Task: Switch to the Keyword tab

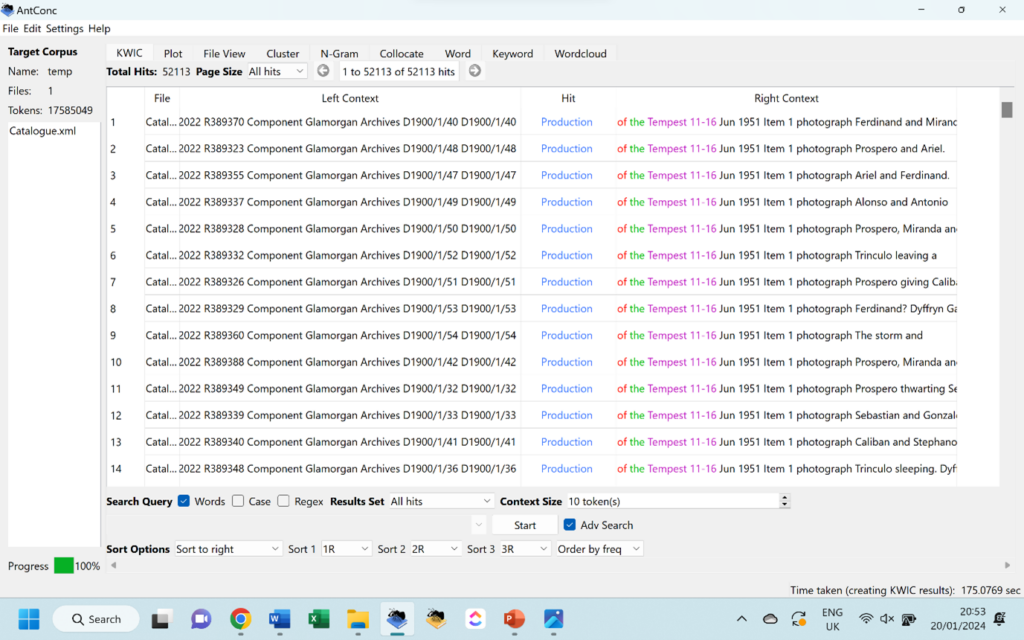Action: click(512, 53)
